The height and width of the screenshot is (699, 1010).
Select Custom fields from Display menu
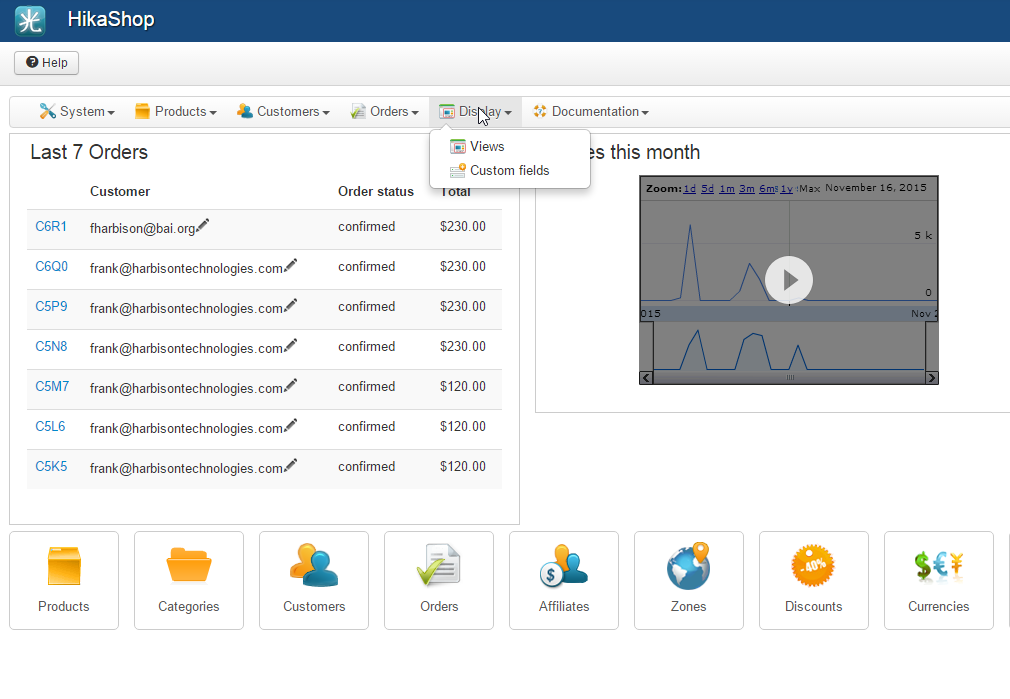[x=509, y=171]
